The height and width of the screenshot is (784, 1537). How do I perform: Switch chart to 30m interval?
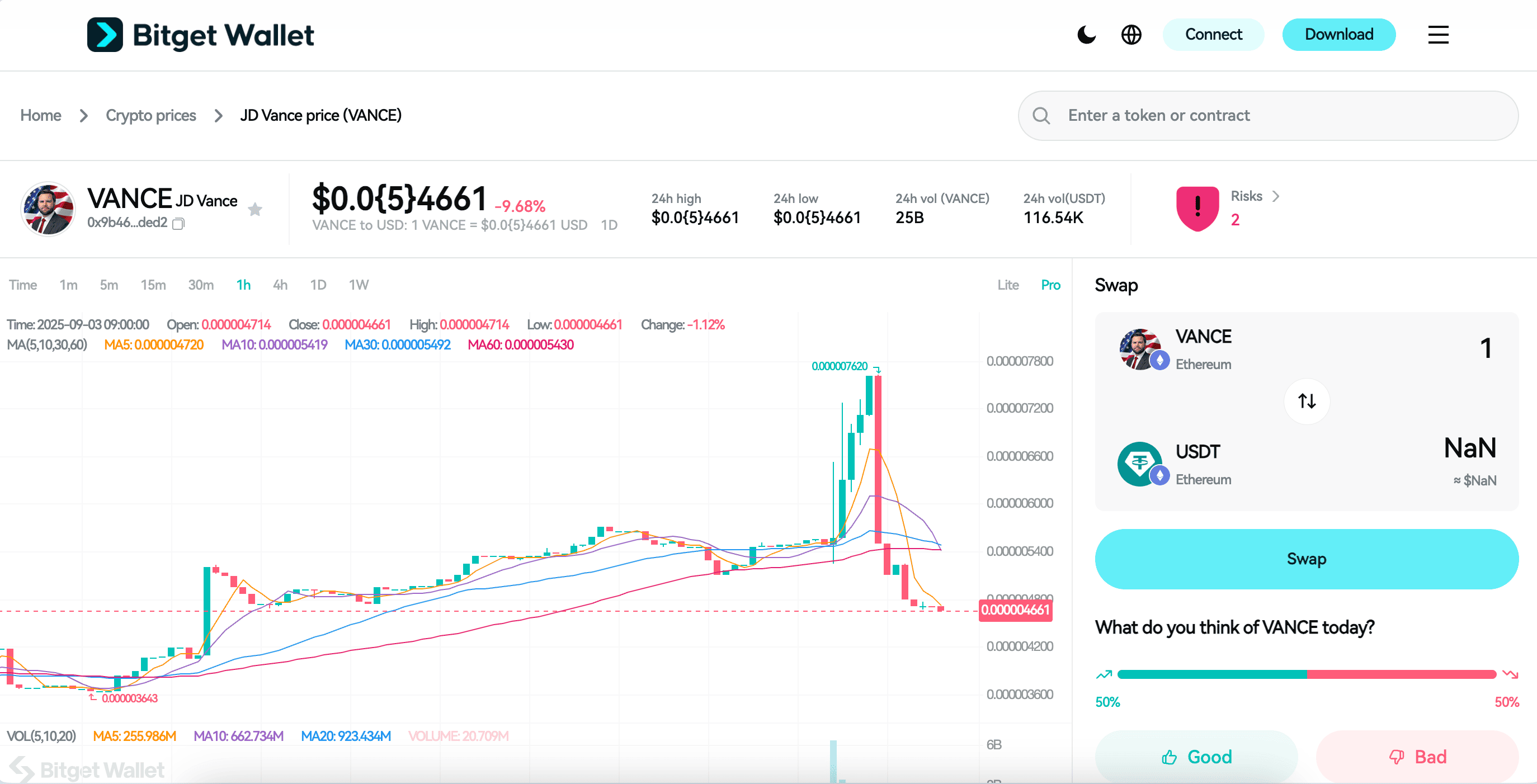(201, 285)
